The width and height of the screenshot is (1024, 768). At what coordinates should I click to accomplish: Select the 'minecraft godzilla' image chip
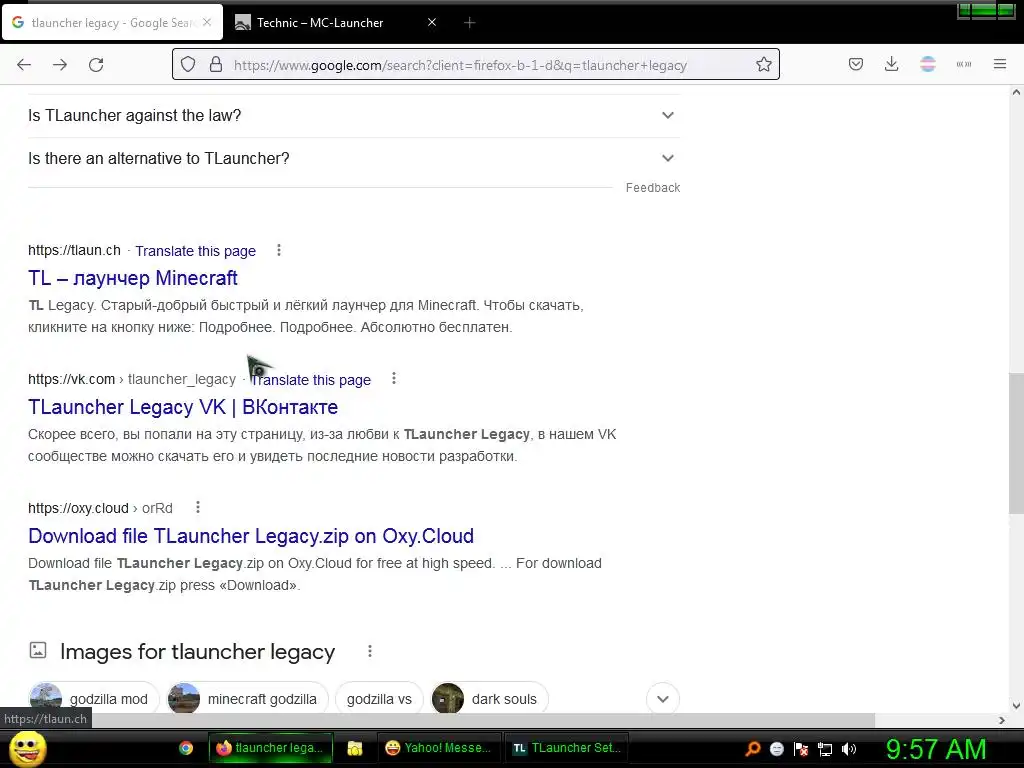pos(246,699)
